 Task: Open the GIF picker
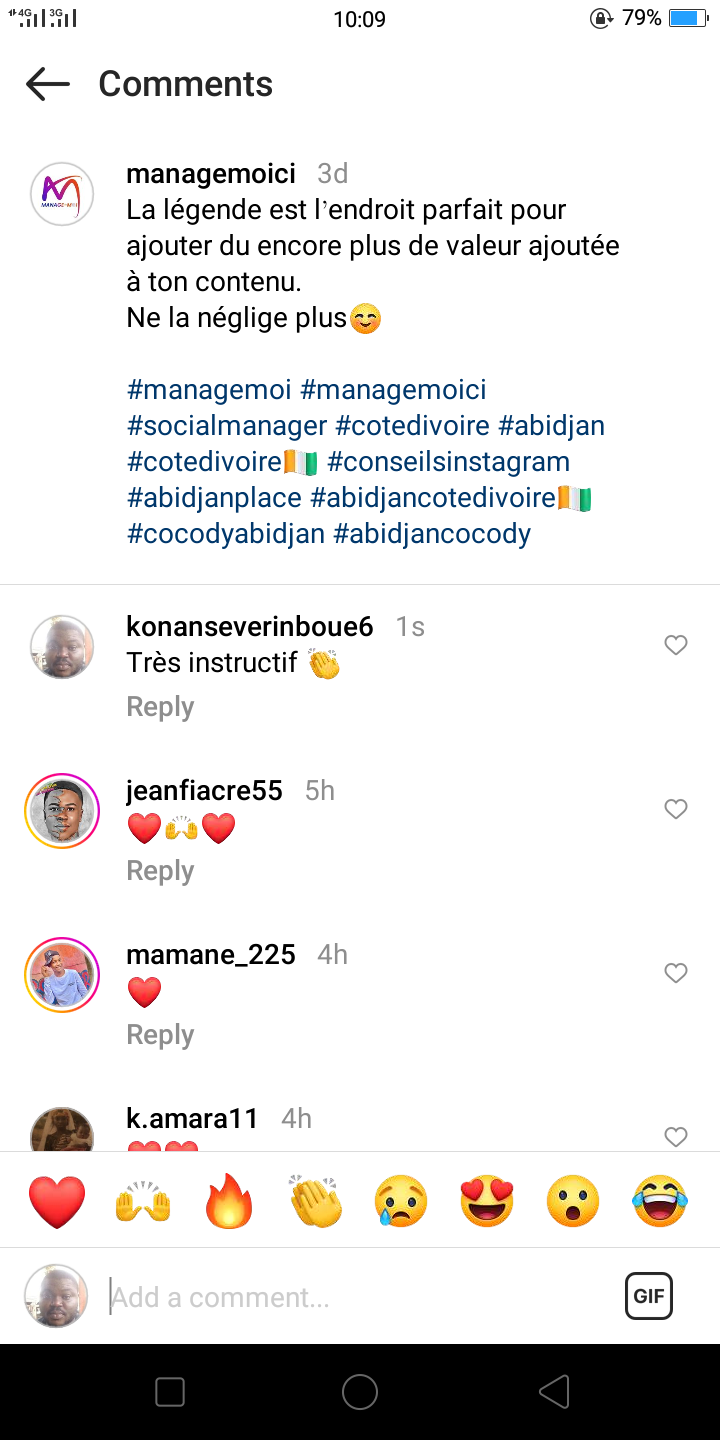pos(648,1297)
